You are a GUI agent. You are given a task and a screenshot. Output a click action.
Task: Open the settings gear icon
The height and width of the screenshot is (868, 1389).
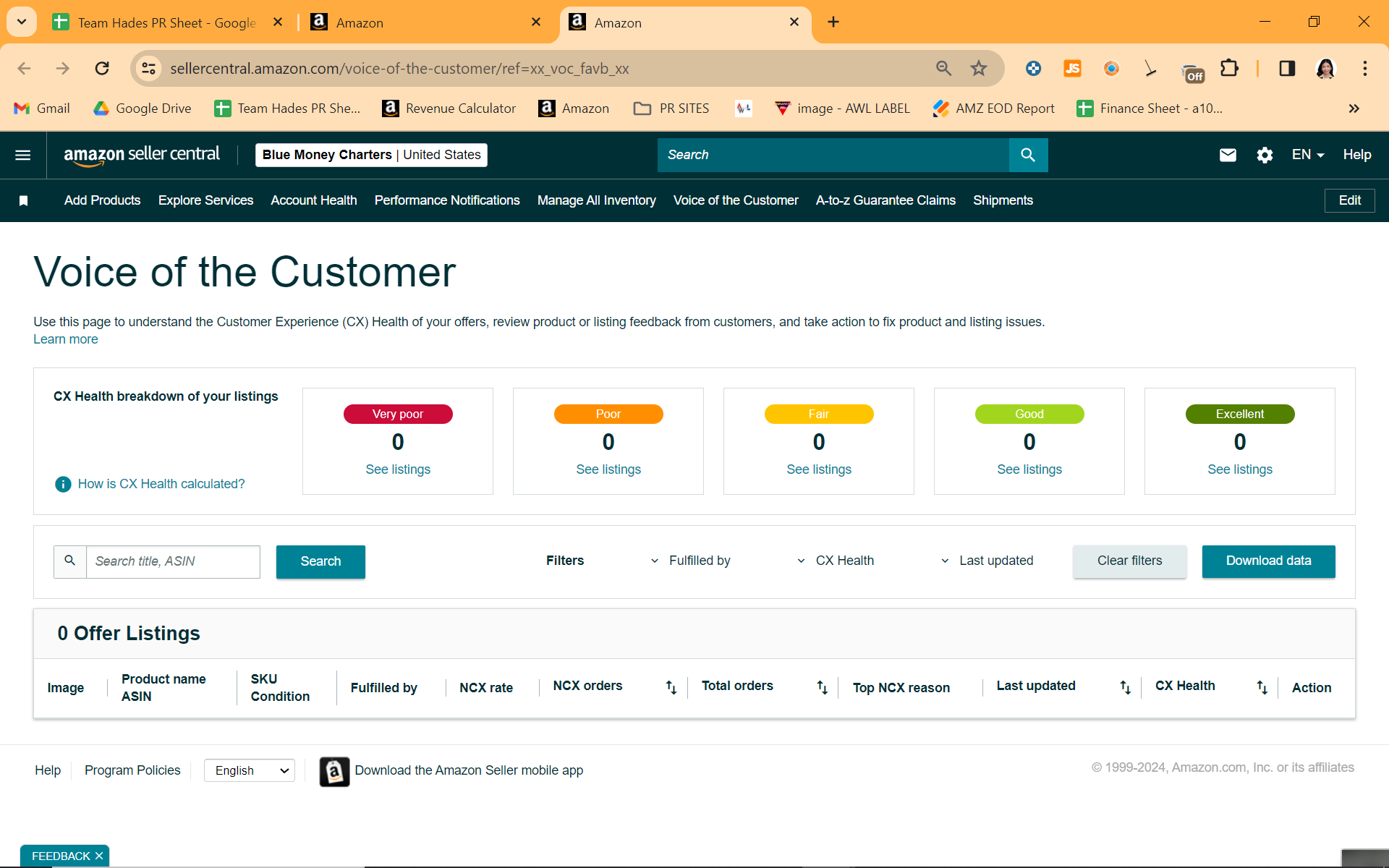(1265, 155)
